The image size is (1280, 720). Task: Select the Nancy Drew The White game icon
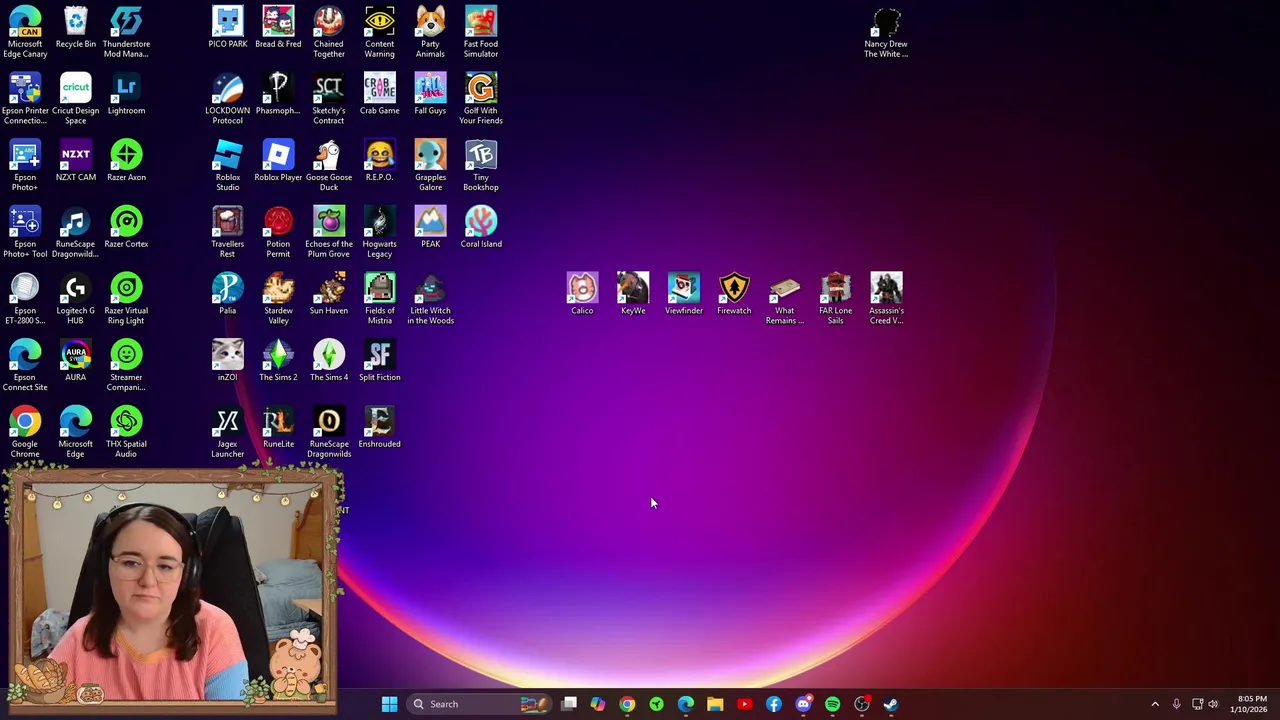coord(886,32)
